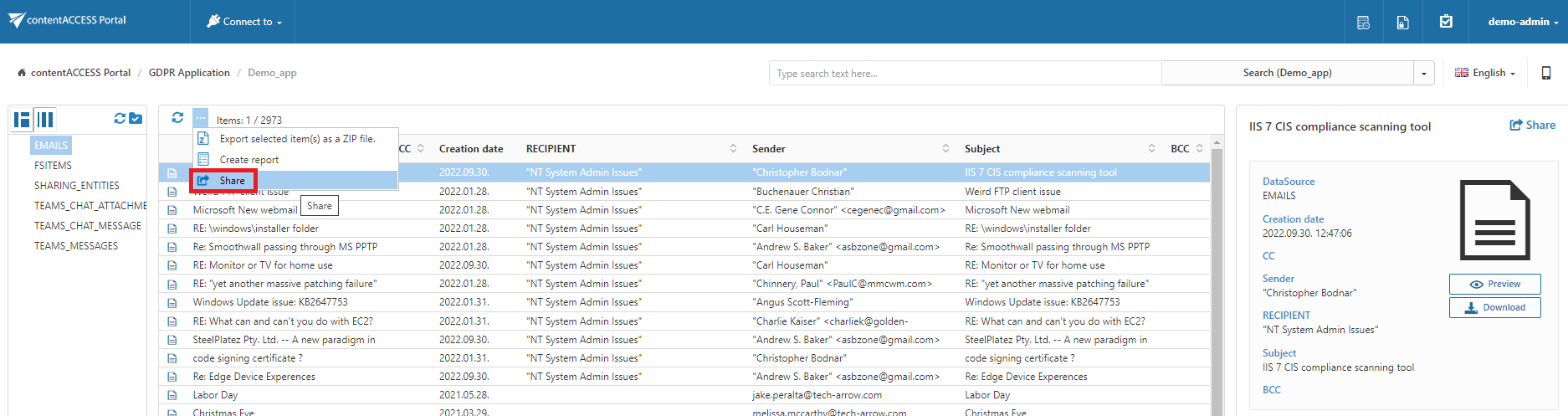
Task: Click the refresh icon beside the item count
Action: (177, 118)
